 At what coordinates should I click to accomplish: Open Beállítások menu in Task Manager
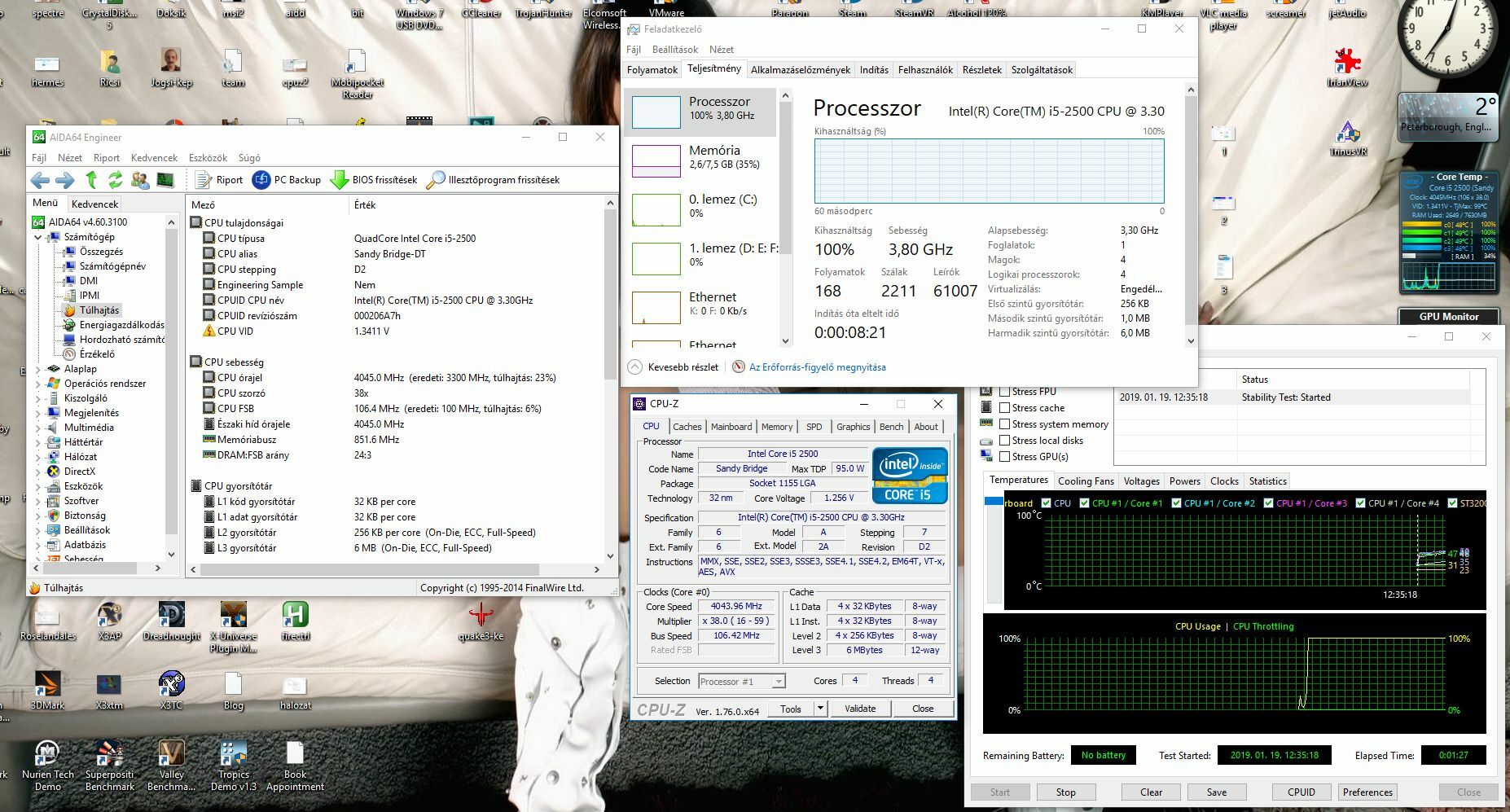(674, 50)
